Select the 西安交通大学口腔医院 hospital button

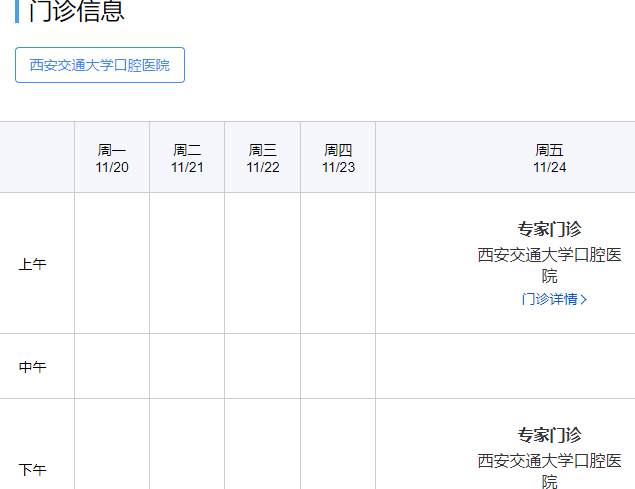pyautogui.click(x=100, y=65)
